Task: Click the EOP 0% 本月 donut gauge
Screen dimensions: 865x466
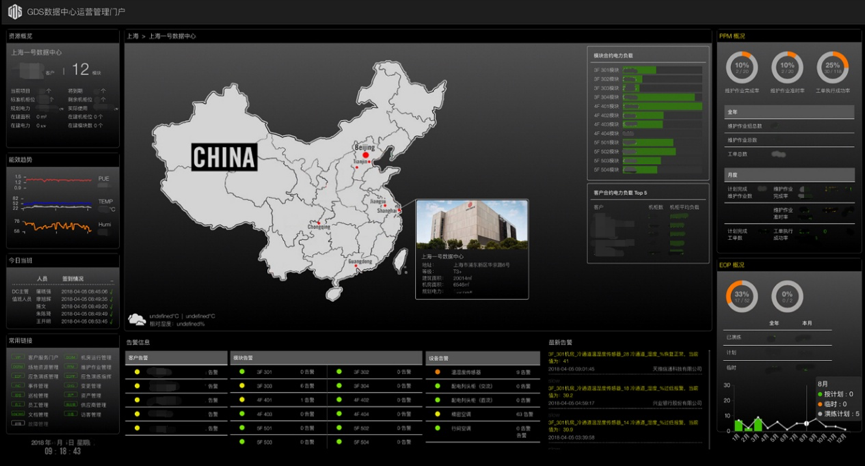Action: [x=787, y=296]
